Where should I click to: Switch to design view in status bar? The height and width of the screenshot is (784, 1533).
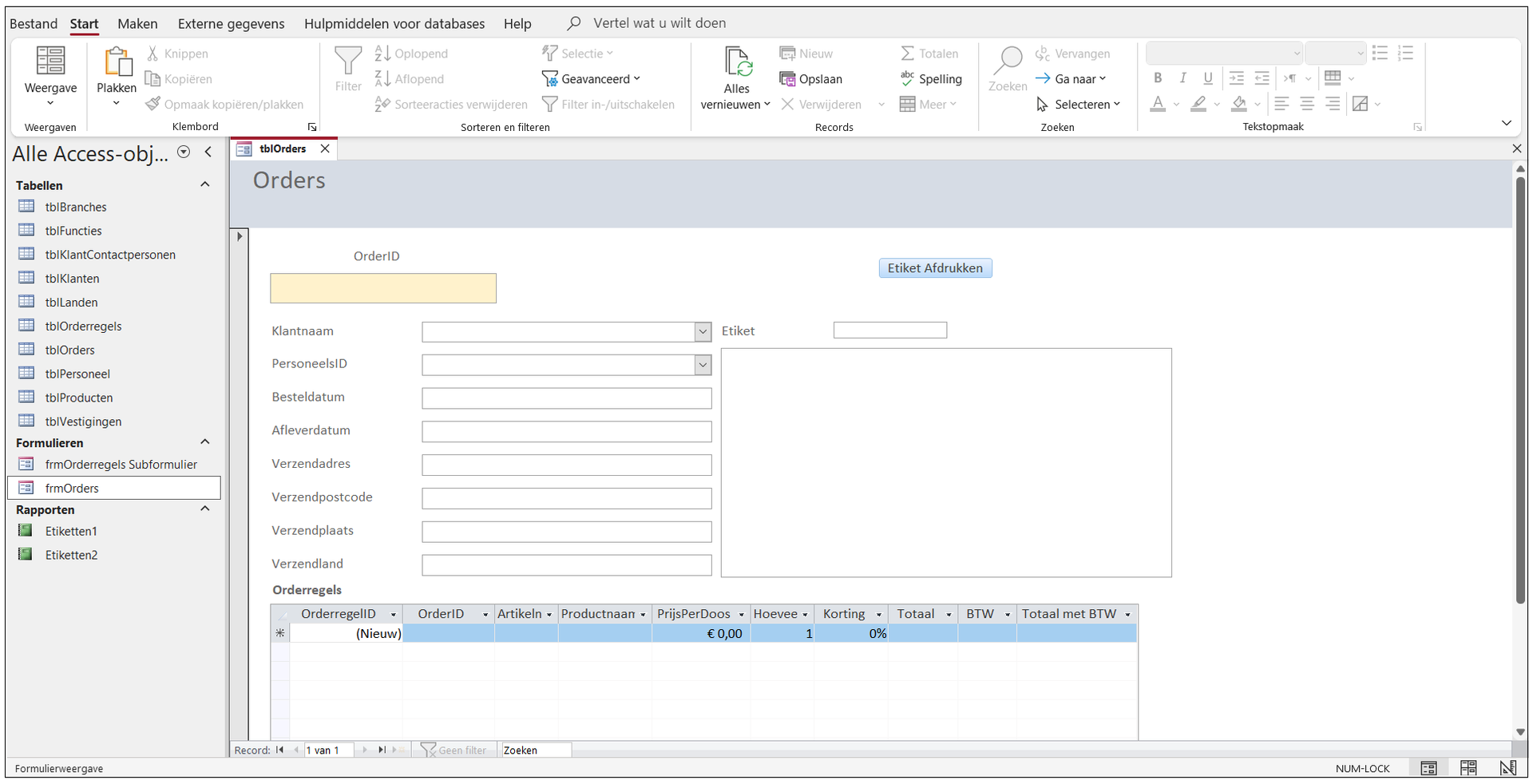point(1507,768)
